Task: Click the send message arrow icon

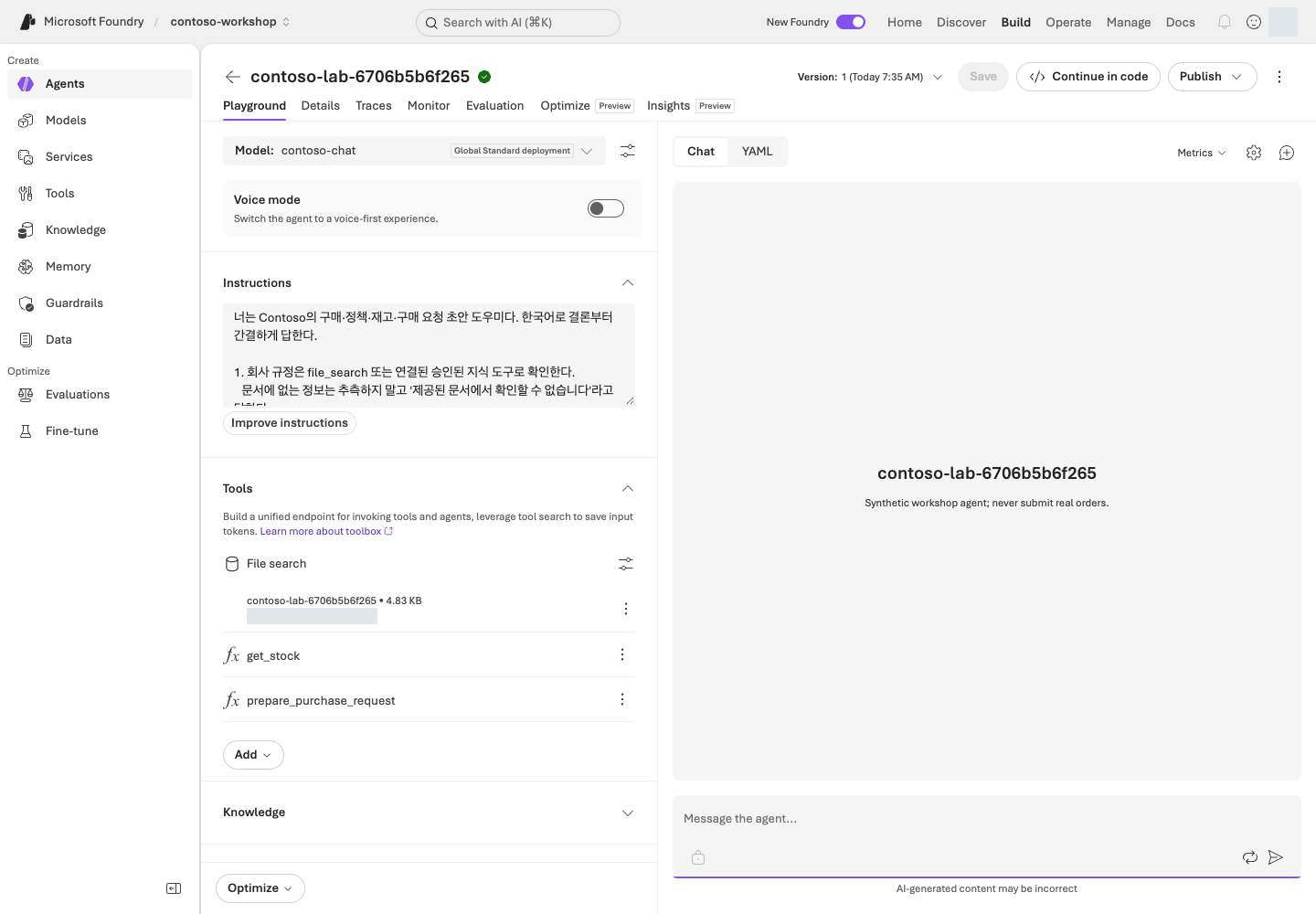Action: tap(1276, 857)
